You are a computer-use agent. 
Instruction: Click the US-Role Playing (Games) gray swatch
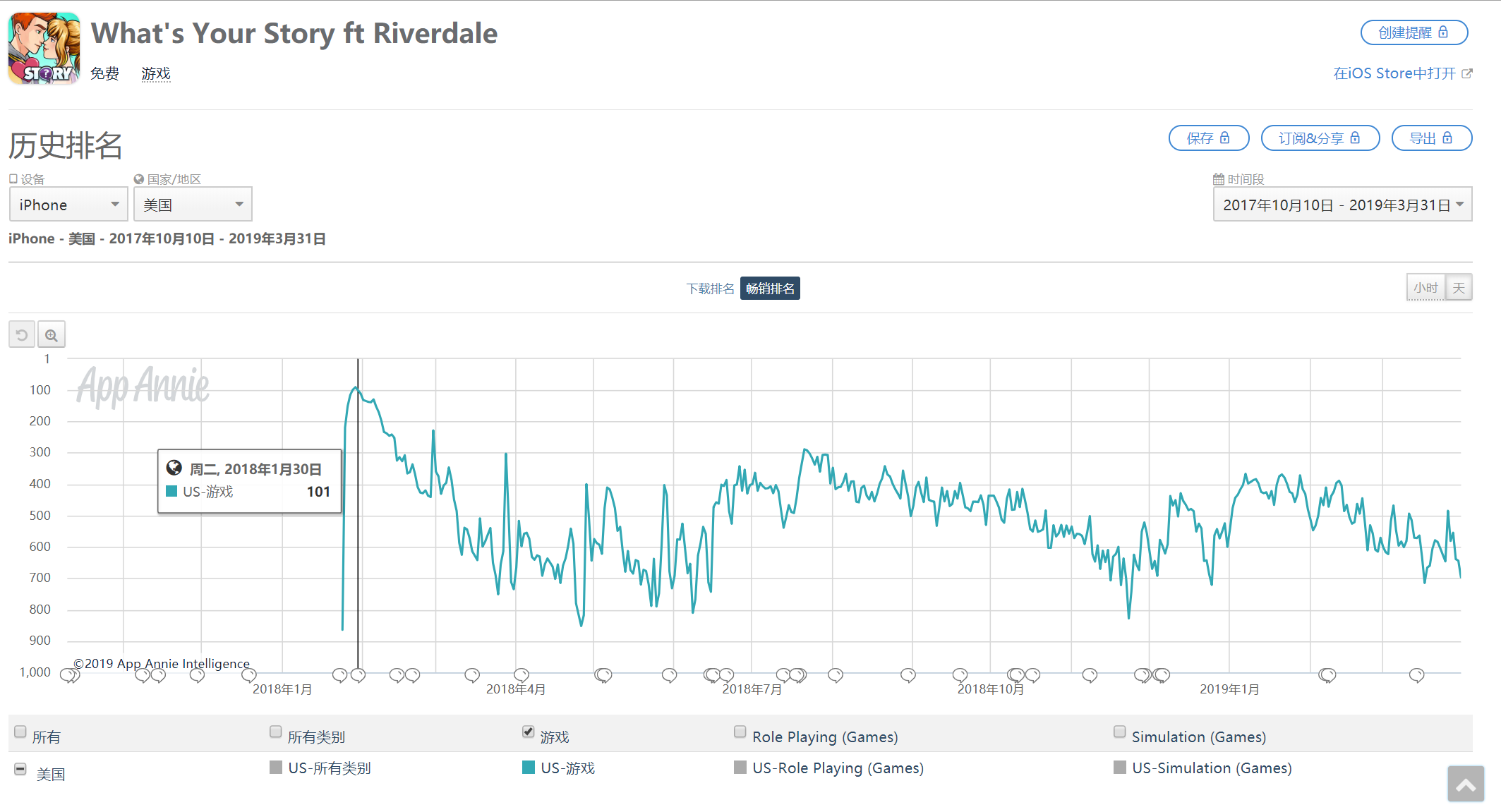(740, 768)
